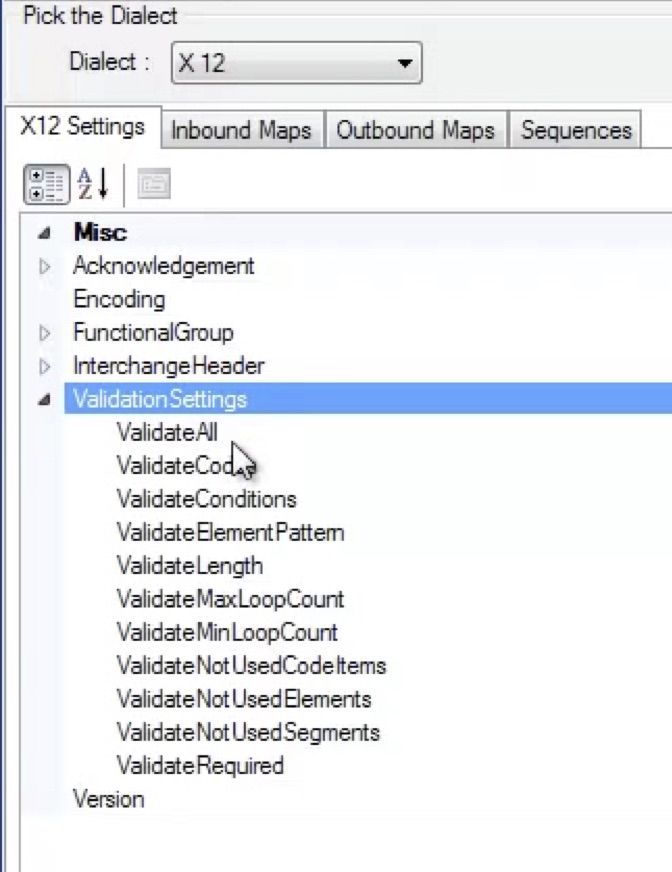Collapse the Misc category
The height and width of the screenshot is (872, 672).
[x=44, y=234]
